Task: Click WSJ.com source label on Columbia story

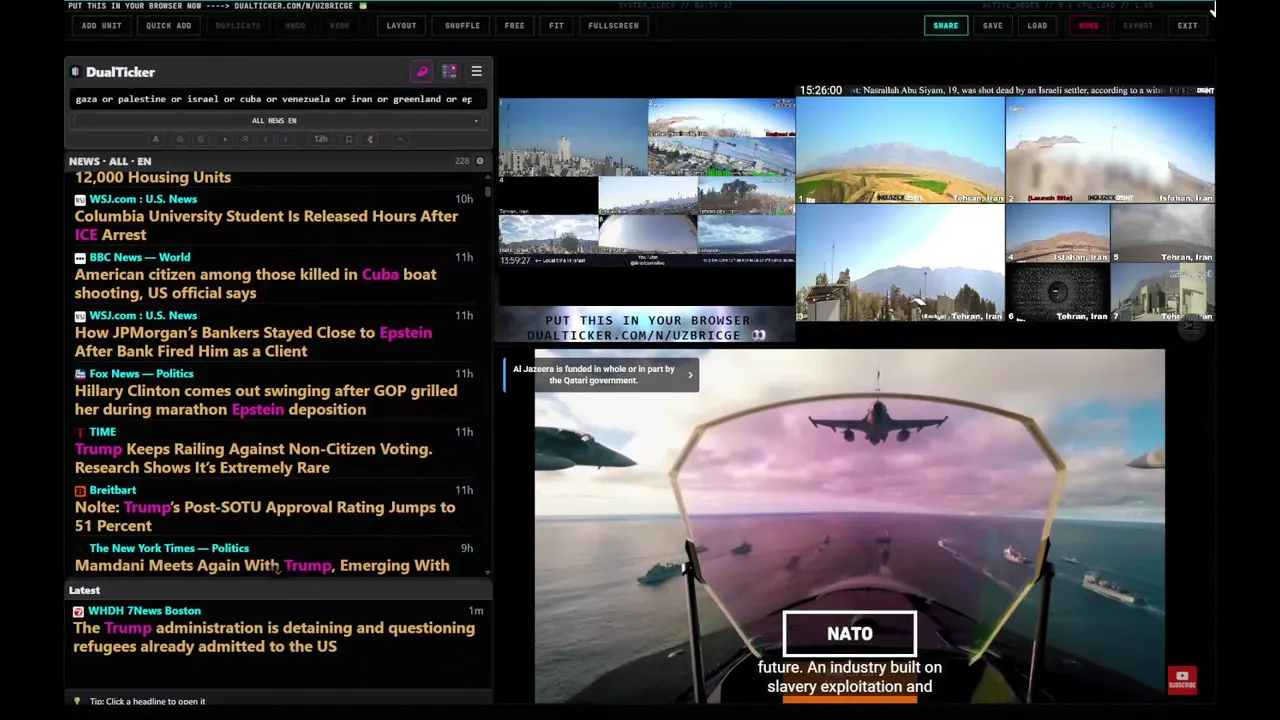Action: (143, 199)
